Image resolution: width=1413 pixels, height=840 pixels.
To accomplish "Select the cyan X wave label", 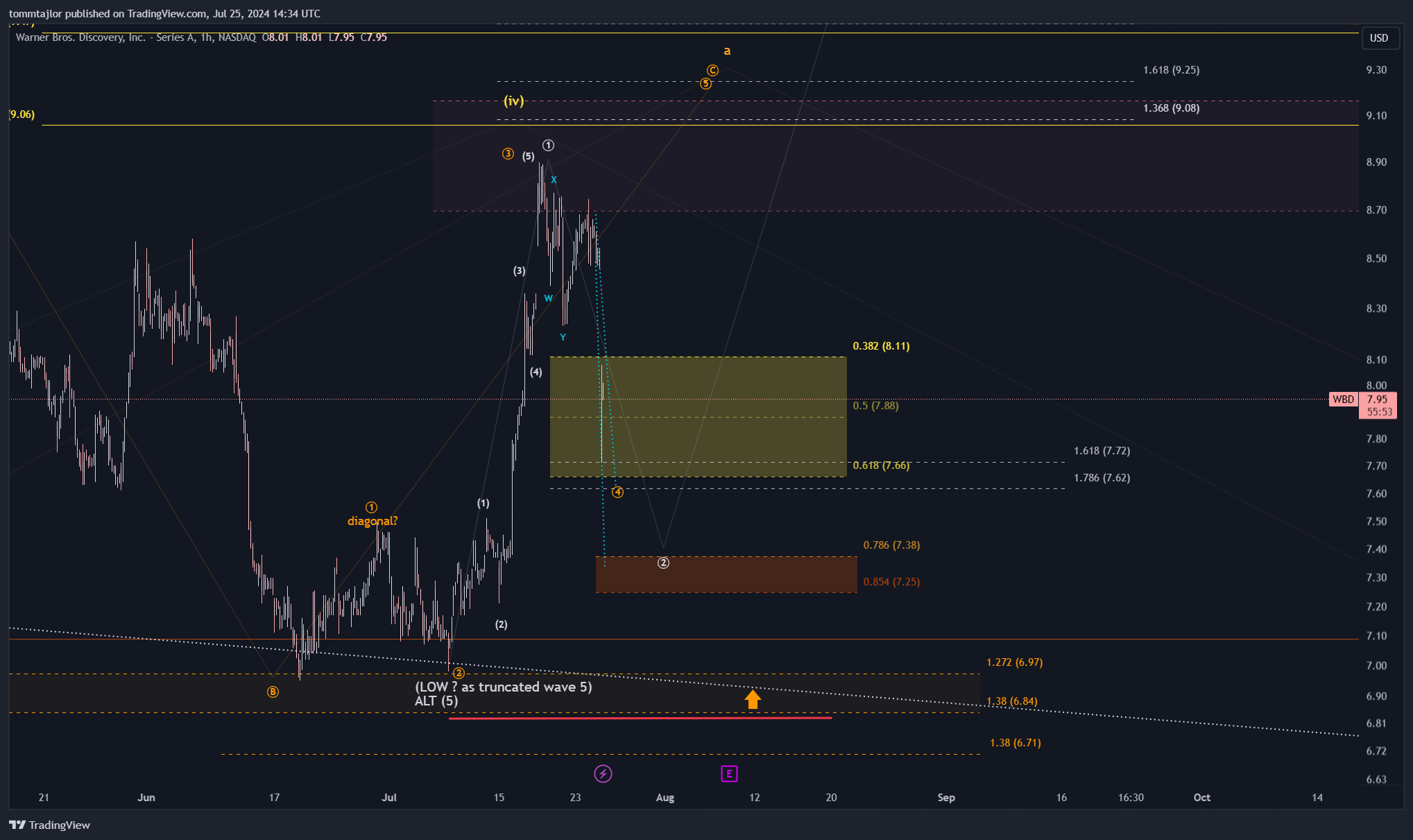I will coord(554,180).
